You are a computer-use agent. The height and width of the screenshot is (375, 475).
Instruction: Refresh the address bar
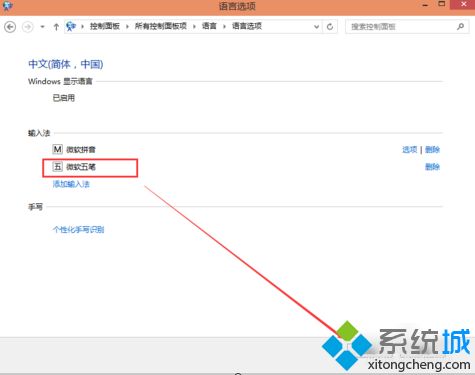click(330, 27)
